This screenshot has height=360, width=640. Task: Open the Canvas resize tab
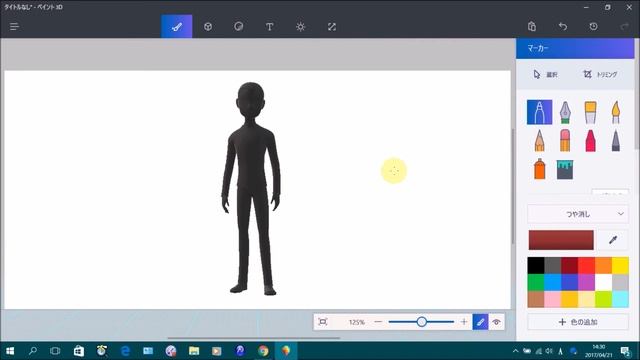pos(331,27)
